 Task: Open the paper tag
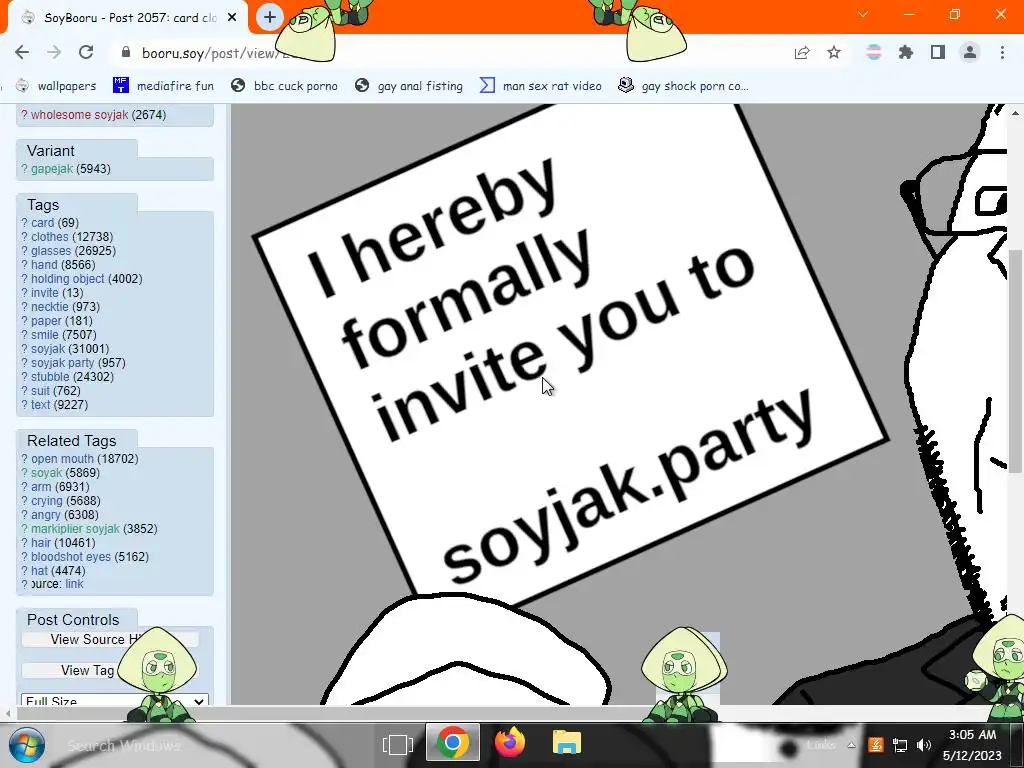pyautogui.click(x=46, y=321)
